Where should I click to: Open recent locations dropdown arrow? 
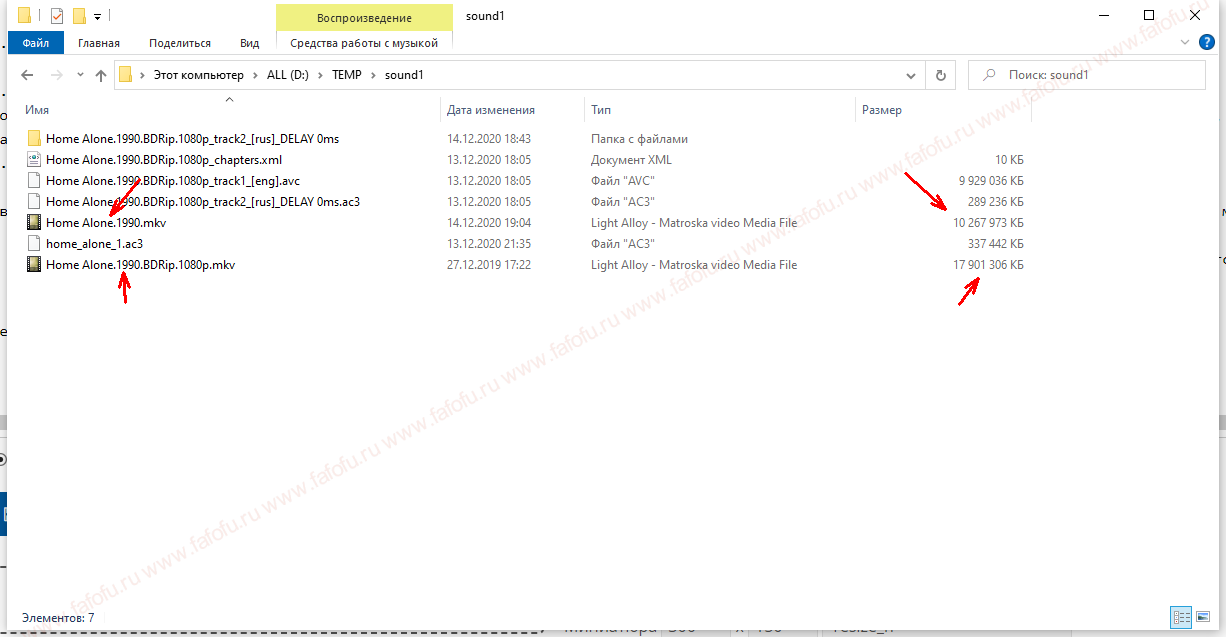[81, 76]
